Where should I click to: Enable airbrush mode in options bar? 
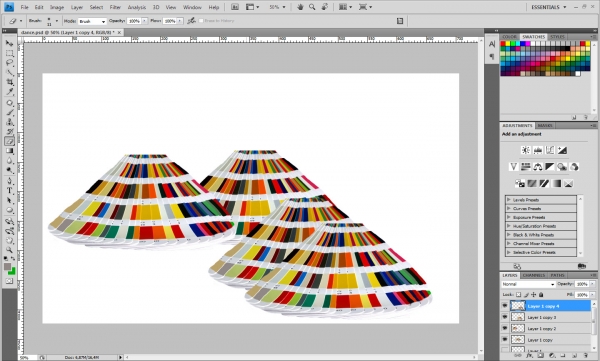(191, 21)
